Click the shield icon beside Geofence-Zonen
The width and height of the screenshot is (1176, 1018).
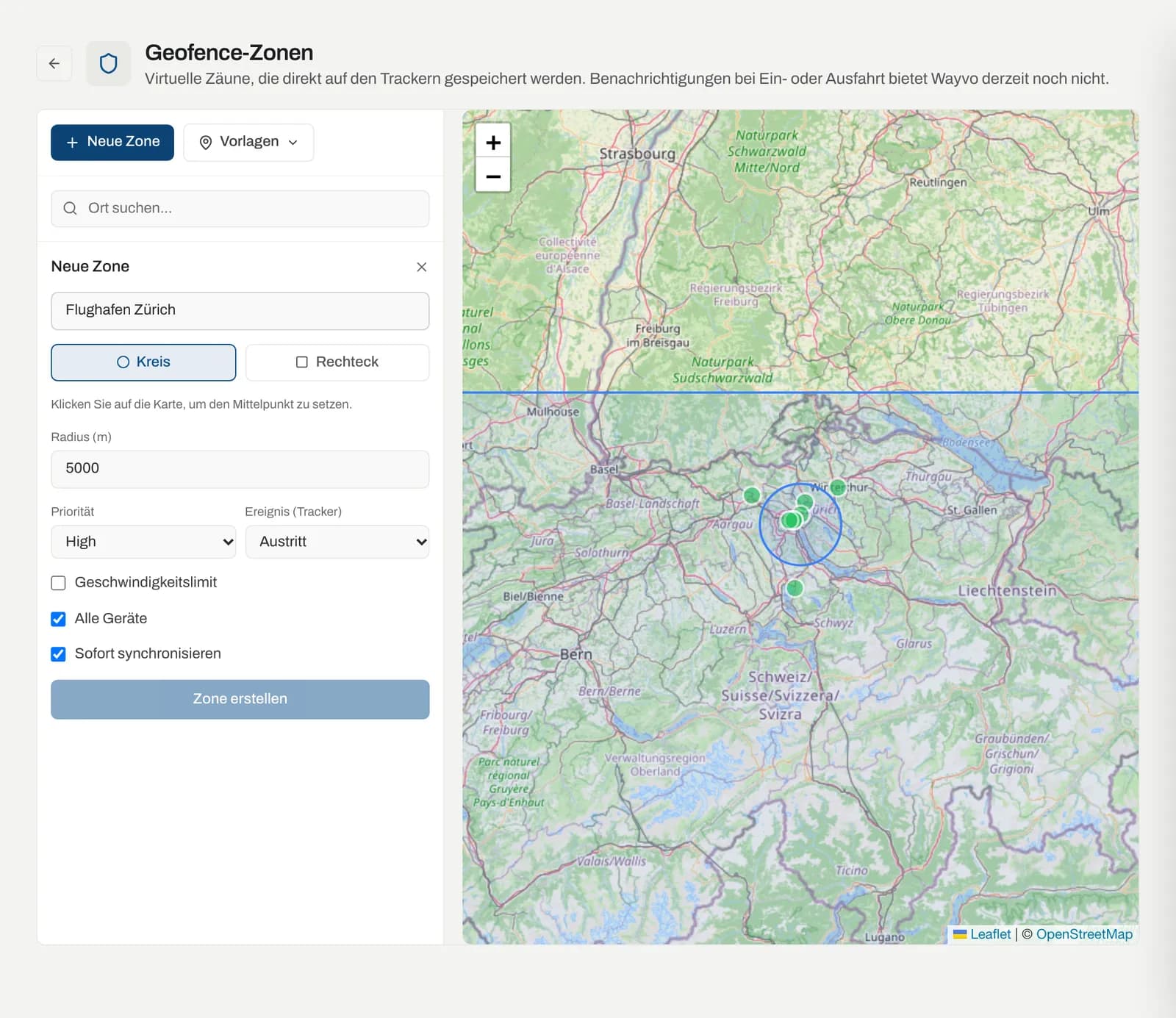tap(109, 64)
